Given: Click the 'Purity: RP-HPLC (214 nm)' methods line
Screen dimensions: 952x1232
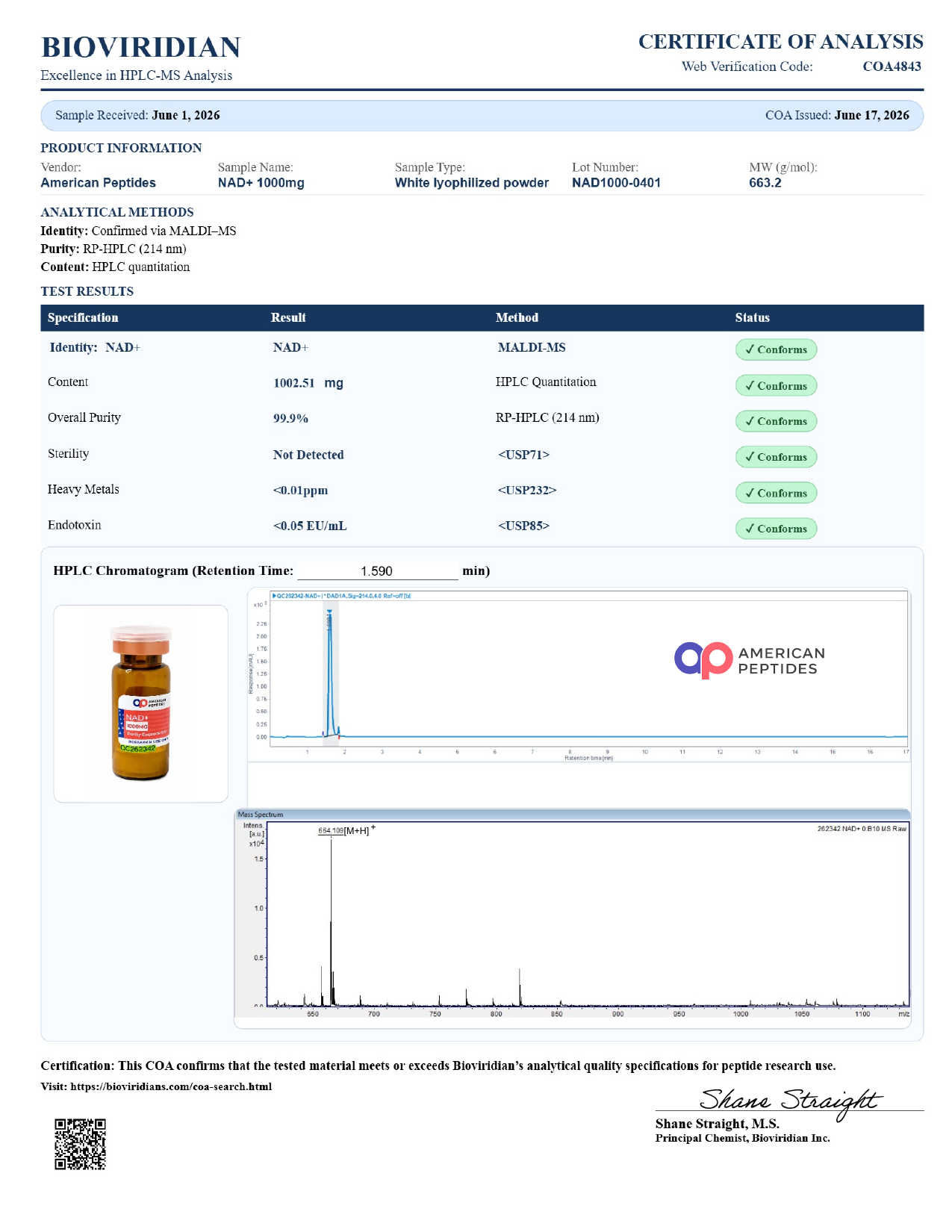Looking at the screenshot, I should (113, 249).
